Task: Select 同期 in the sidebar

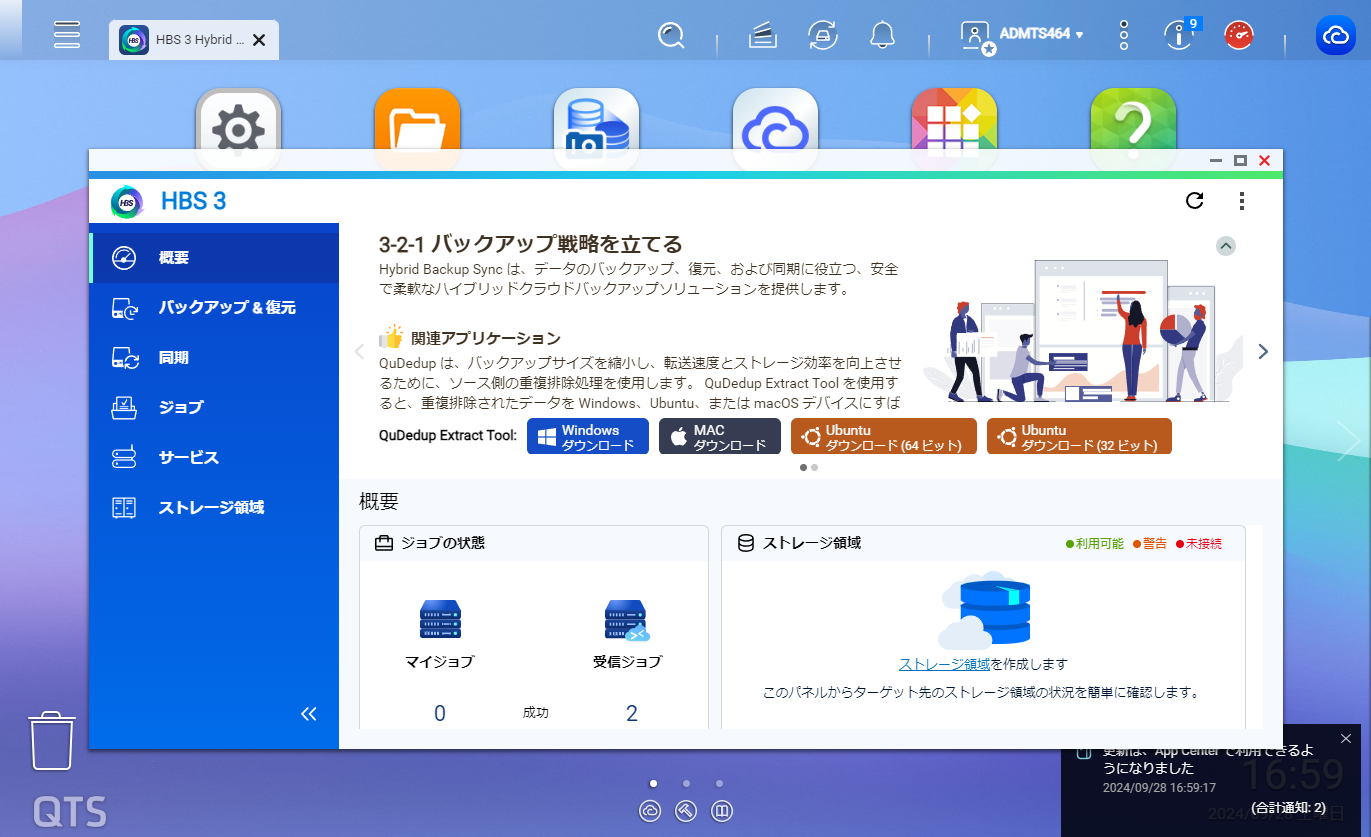Action: [214, 358]
